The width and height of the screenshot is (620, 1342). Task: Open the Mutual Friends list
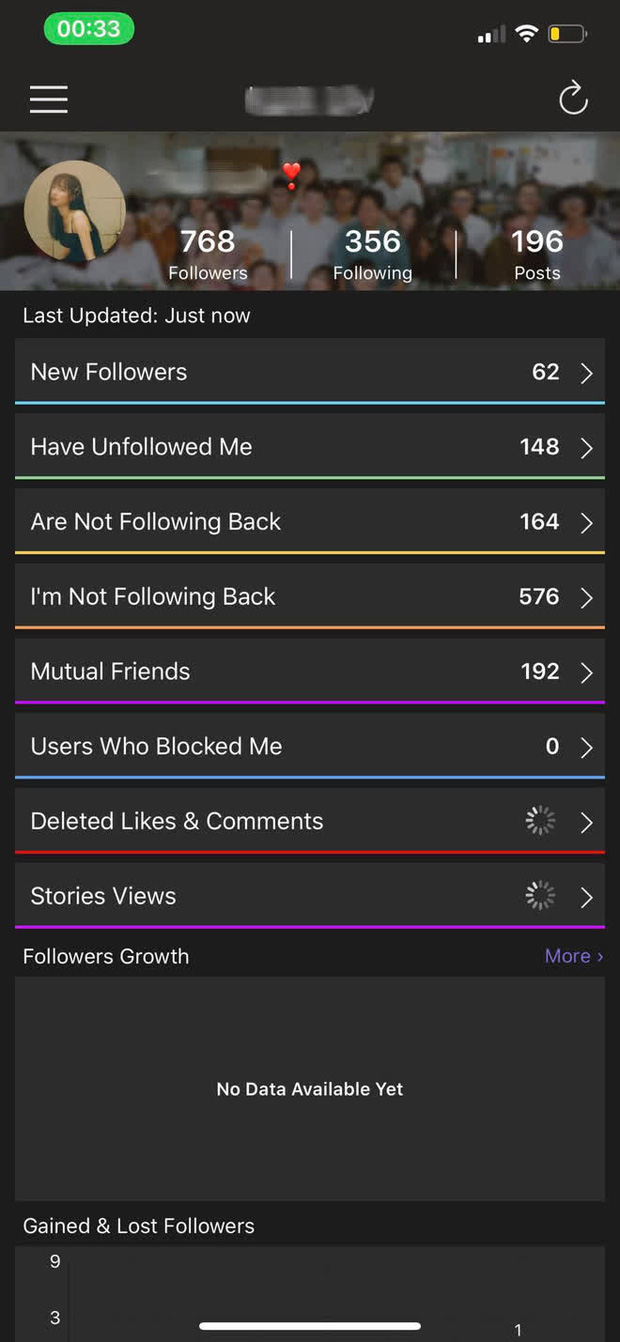coord(310,672)
